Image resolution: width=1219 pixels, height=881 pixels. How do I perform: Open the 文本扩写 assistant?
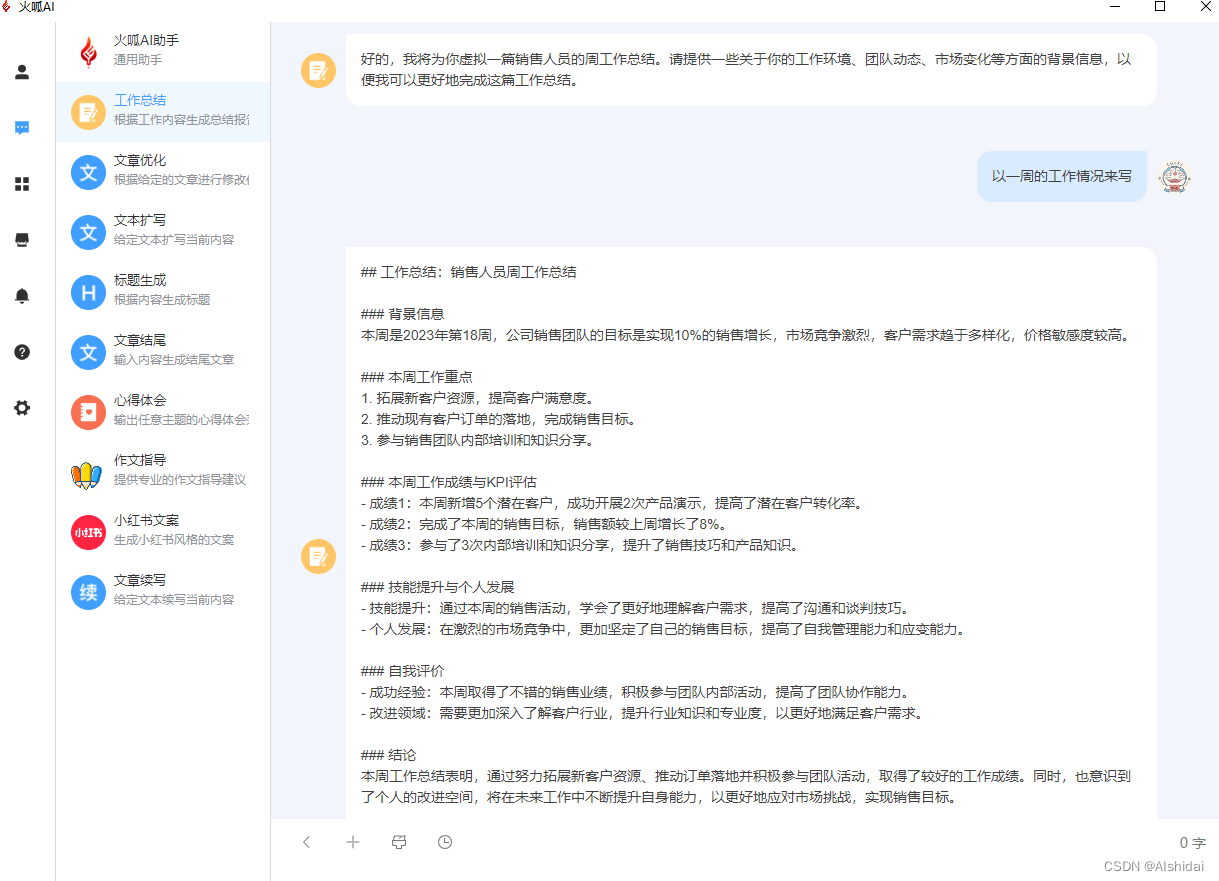pyautogui.click(x=163, y=232)
